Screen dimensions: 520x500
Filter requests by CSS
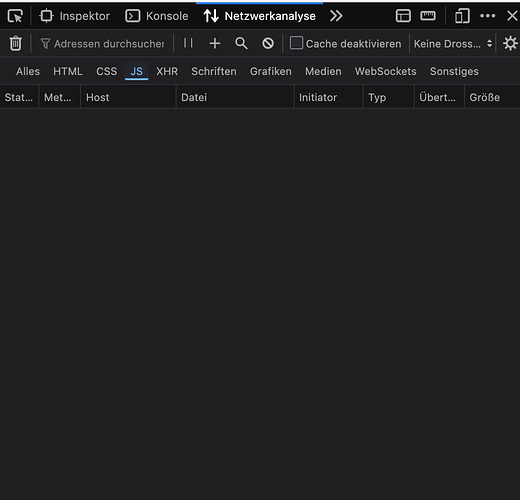click(107, 71)
